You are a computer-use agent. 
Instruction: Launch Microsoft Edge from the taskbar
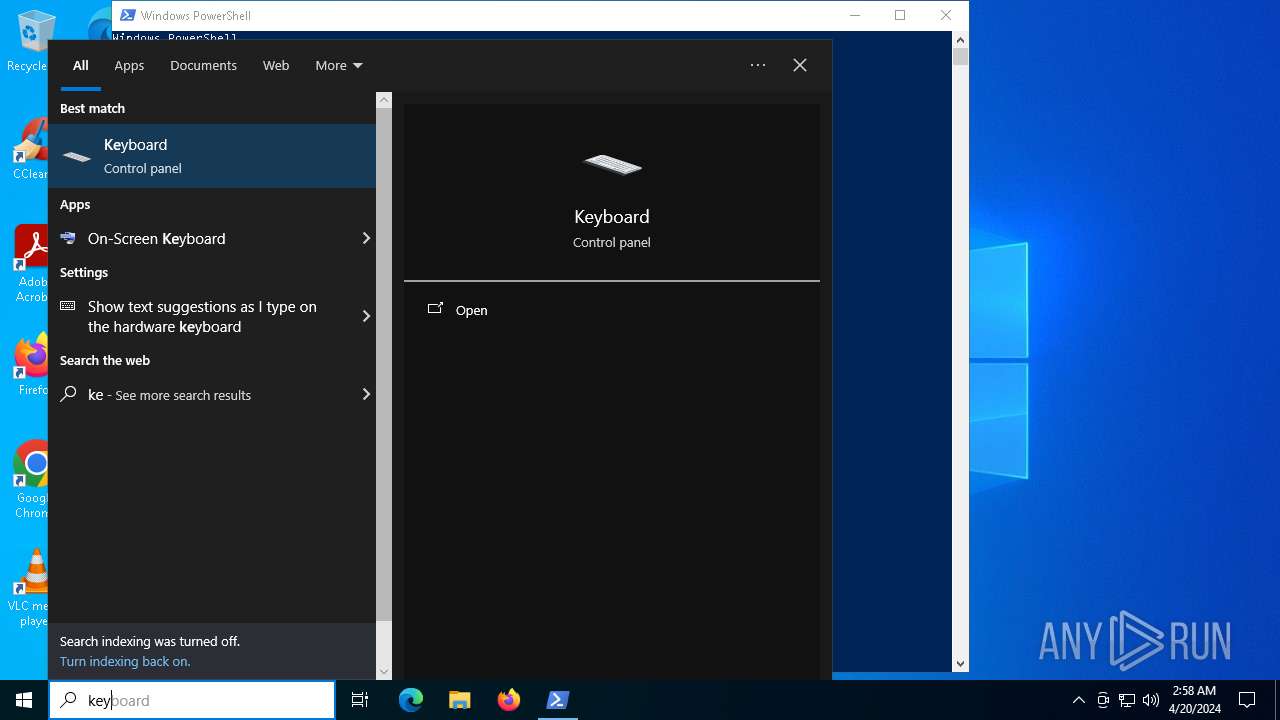point(411,700)
